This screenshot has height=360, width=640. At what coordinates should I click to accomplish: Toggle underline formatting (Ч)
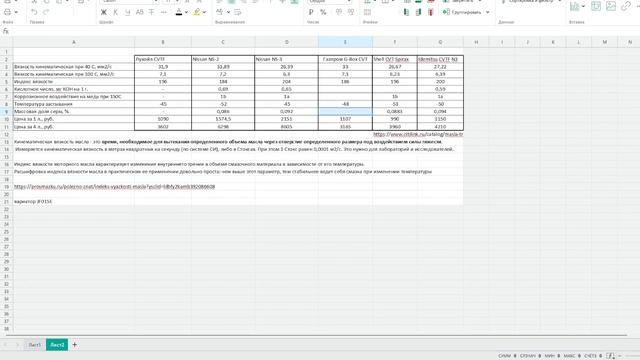pos(127,13)
